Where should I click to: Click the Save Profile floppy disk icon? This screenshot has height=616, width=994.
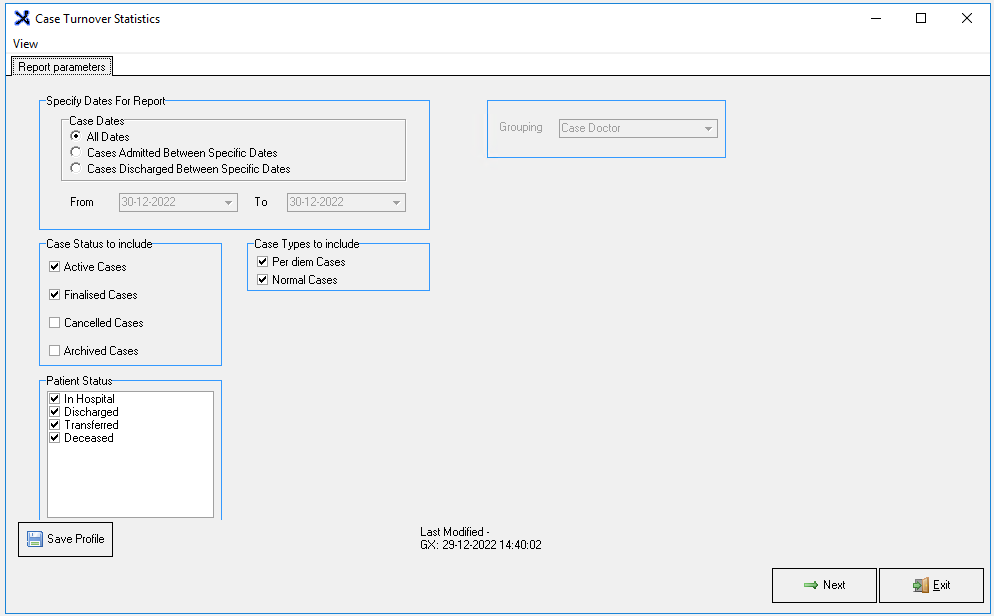pyautogui.click(x=35, y=539)
